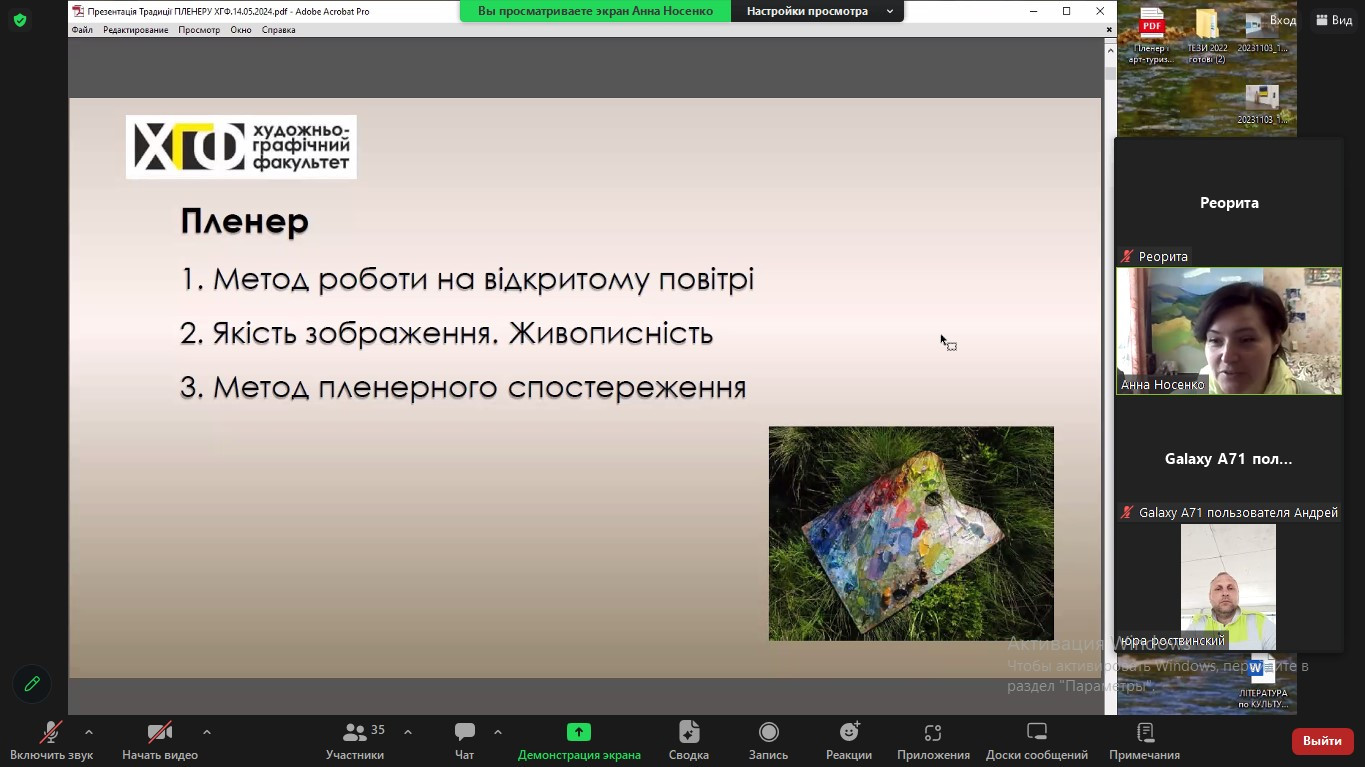
Task: Start Демонстрация экрана screen share
Action: [579, 741]
